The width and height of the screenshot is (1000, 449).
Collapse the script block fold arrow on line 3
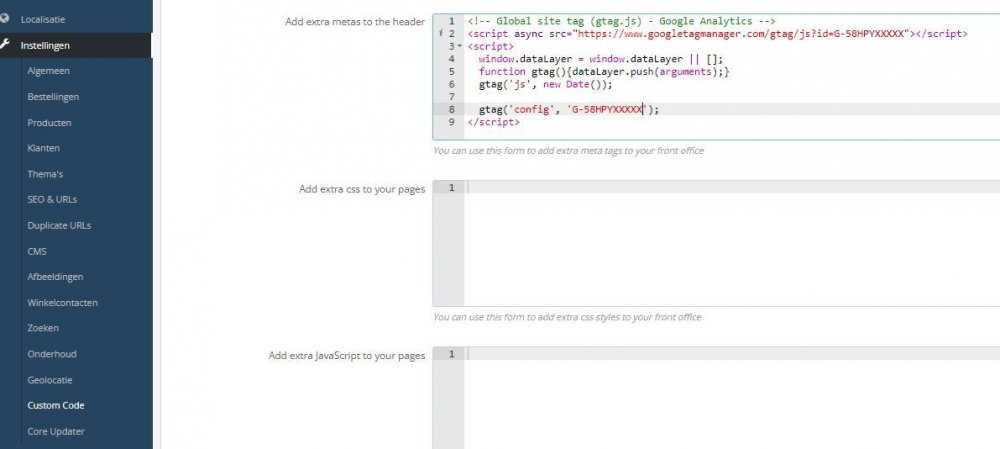[459, 47]
